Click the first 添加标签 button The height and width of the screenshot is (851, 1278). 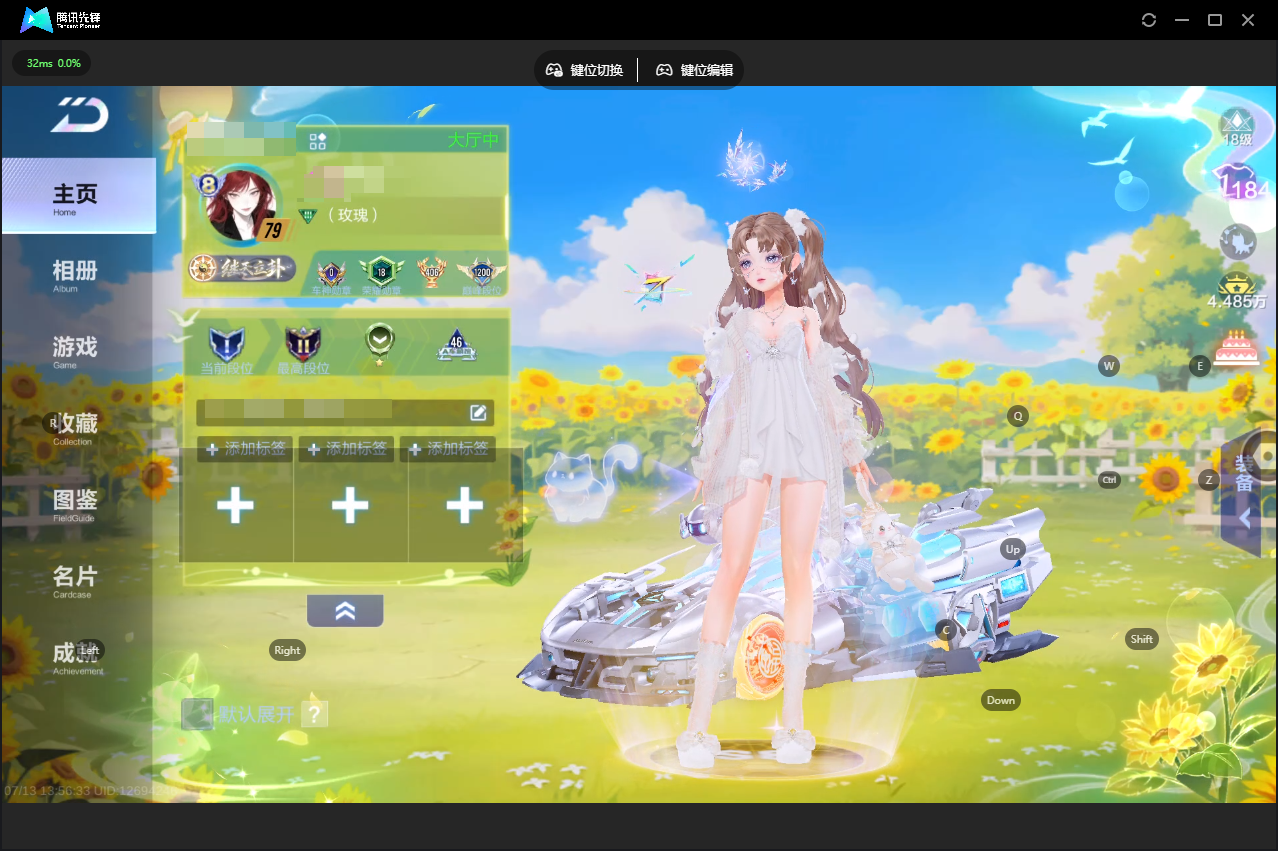click(246, 449)
